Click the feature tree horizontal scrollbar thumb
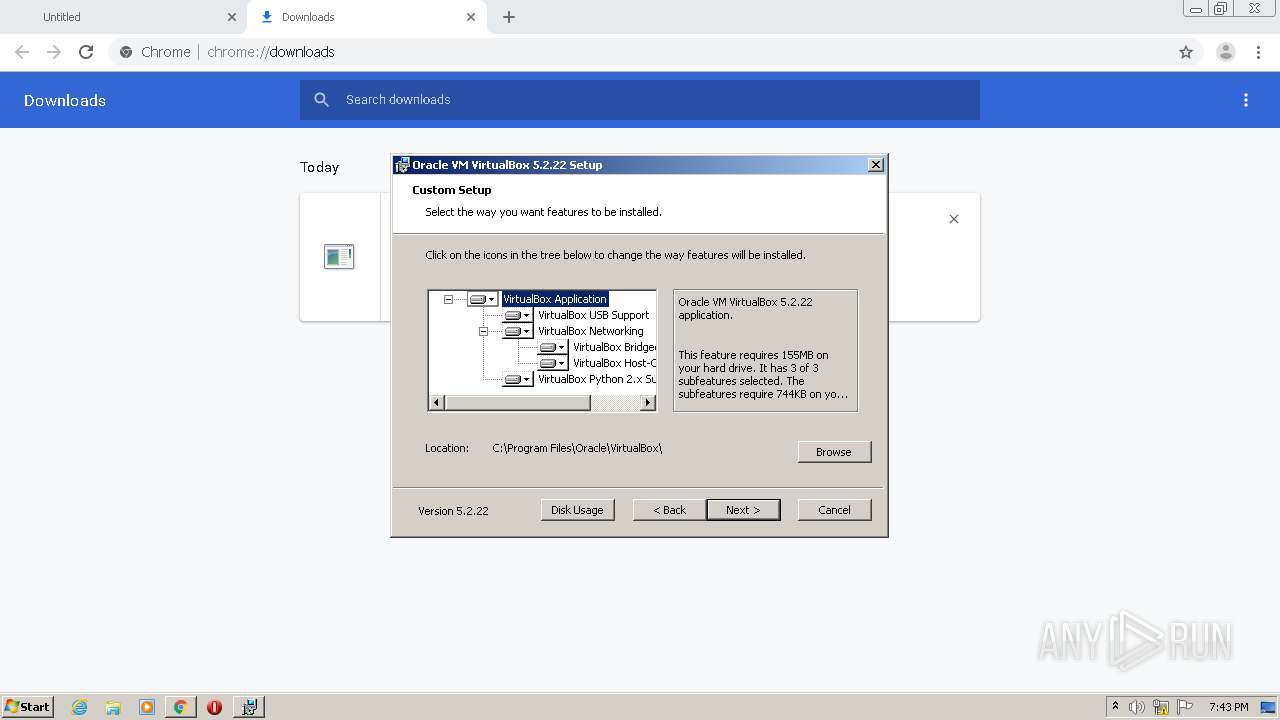 click(517, 403)
